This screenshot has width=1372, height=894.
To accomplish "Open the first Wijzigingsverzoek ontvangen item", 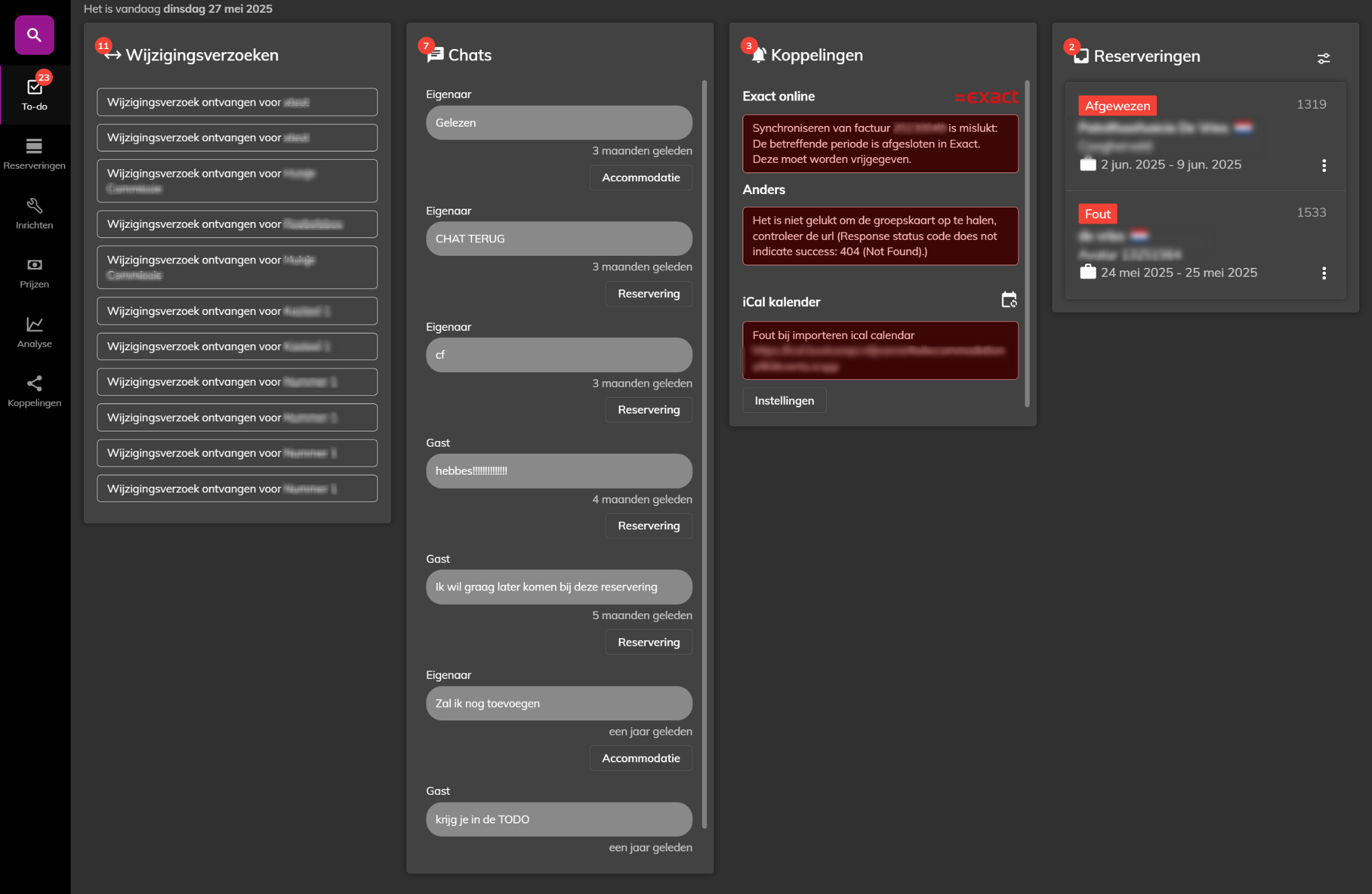I will 237,102.
